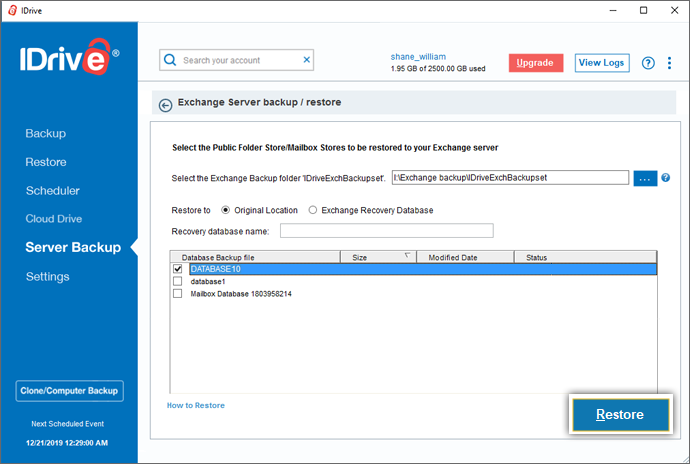The image size is (690, 464).
Task: Select the Exchange Recovery Database radio button
Action: 312,210
